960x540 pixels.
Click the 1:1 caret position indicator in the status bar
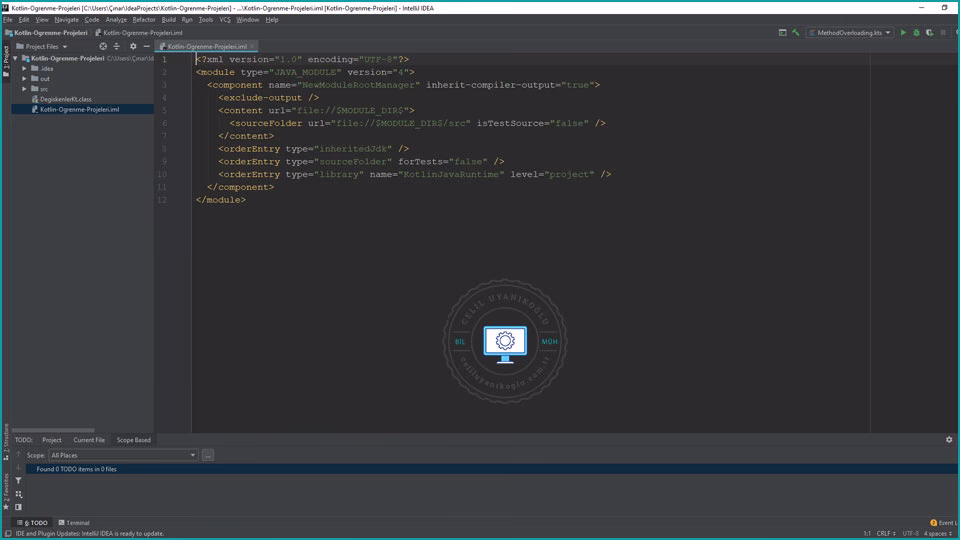tap(867, 533)
